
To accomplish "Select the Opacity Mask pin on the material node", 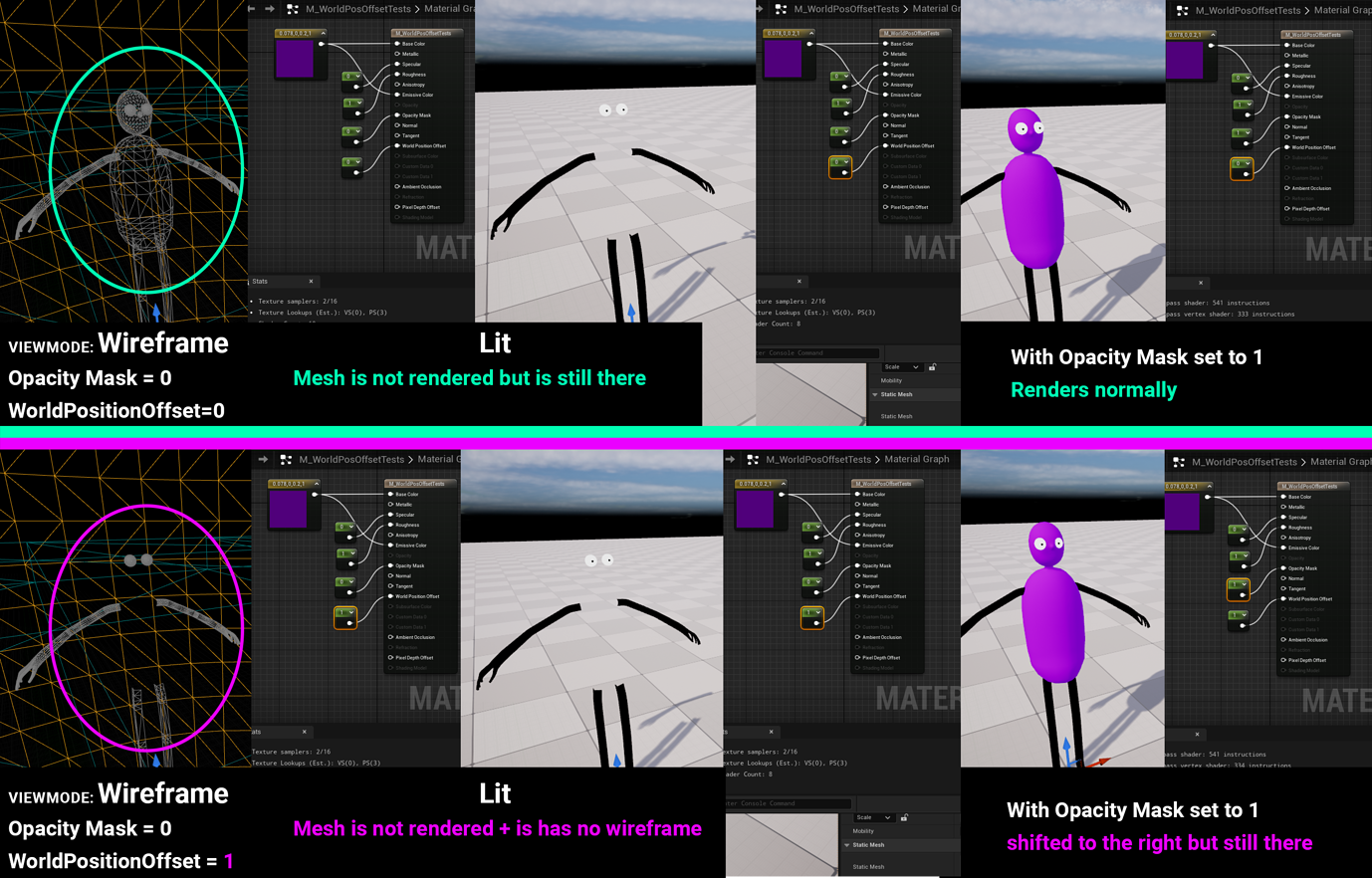I will (395, 115).
